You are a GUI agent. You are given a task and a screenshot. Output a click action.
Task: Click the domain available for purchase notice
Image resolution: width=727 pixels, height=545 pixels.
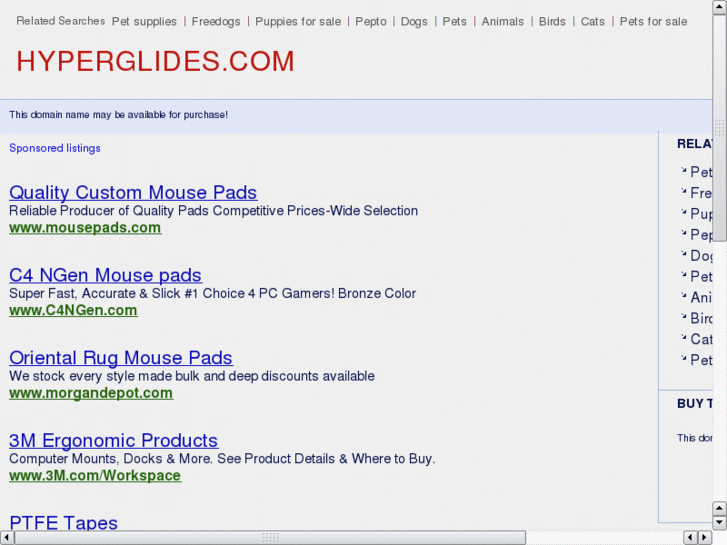coord(119,115)
